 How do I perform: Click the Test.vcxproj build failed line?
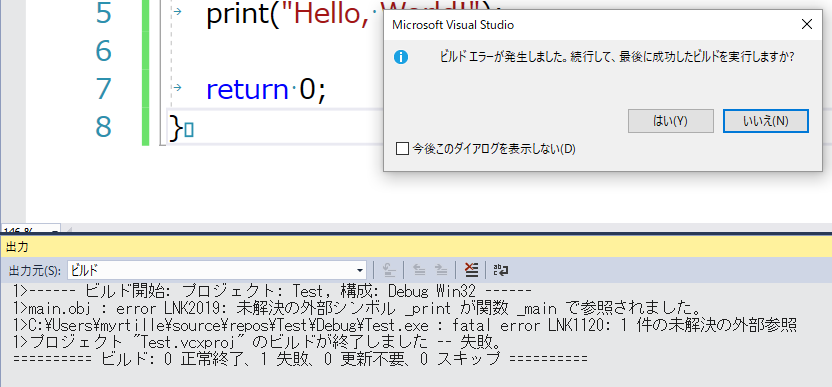click(257, 341)
